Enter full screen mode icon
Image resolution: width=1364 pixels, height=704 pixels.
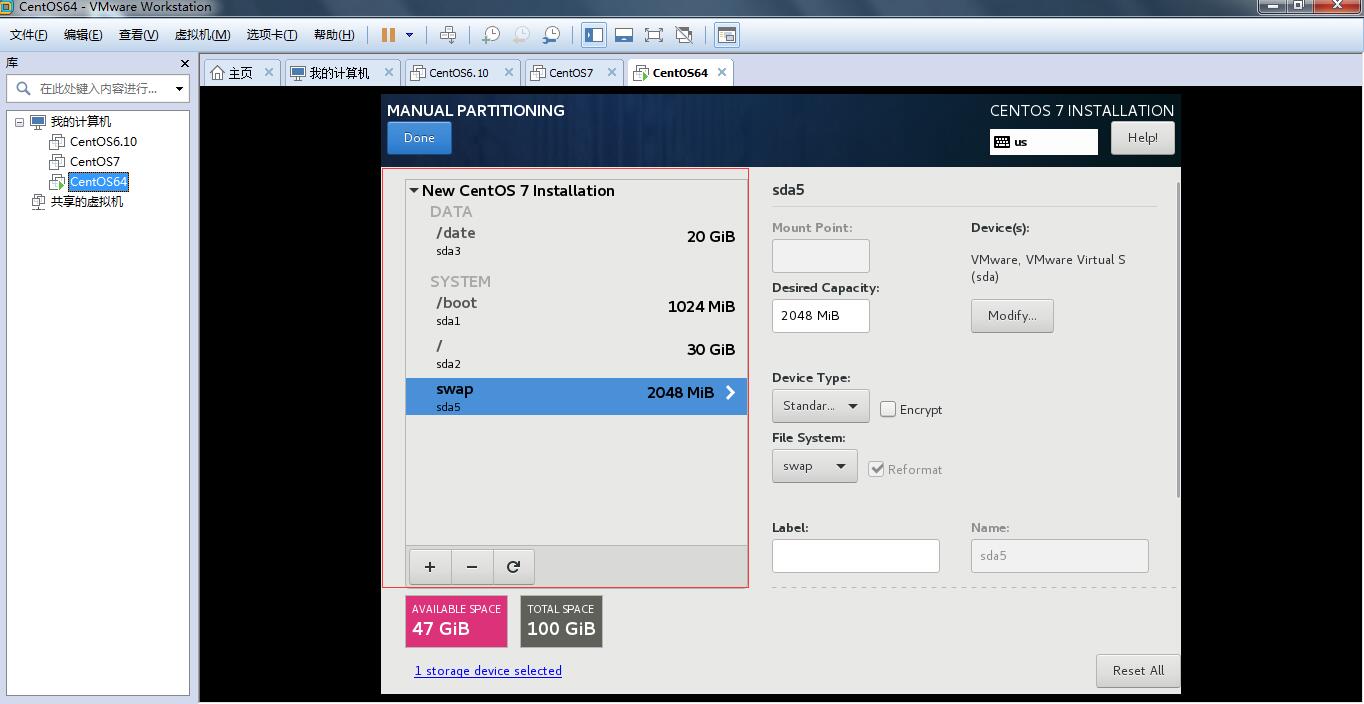[654, 35]
